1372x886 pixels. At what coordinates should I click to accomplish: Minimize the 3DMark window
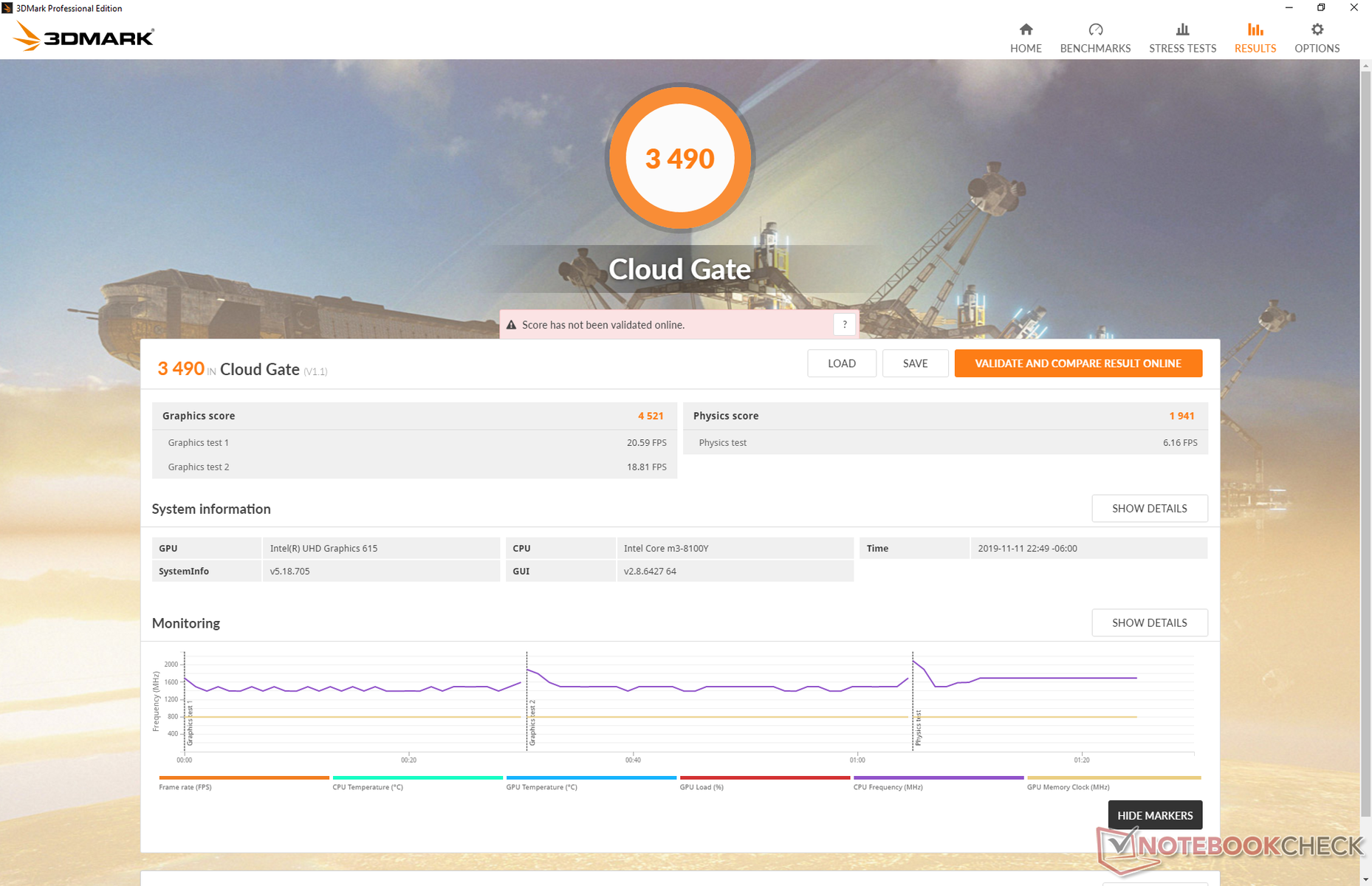pos(1289,8)
